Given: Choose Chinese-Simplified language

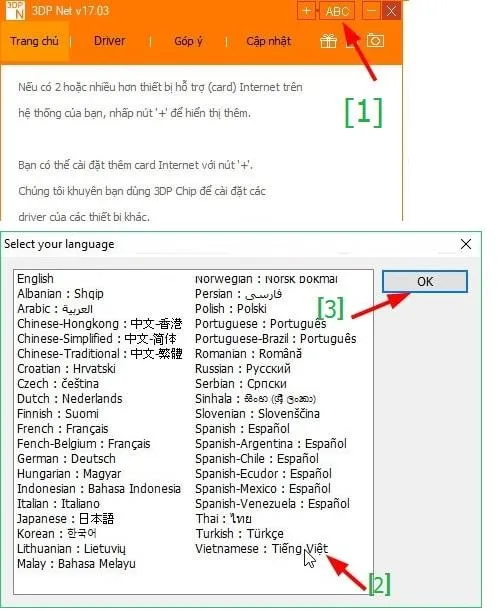Looking at the screenshot, I should coord(97,339).
